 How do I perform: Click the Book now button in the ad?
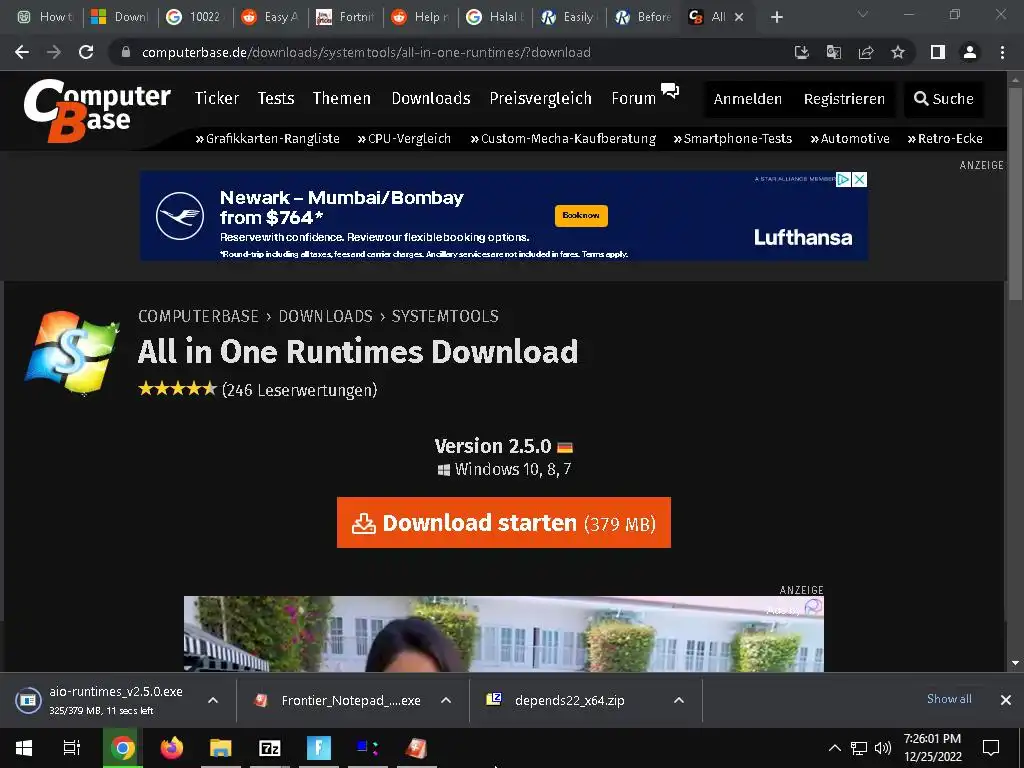pyautogui.click(x=581, y=216)
